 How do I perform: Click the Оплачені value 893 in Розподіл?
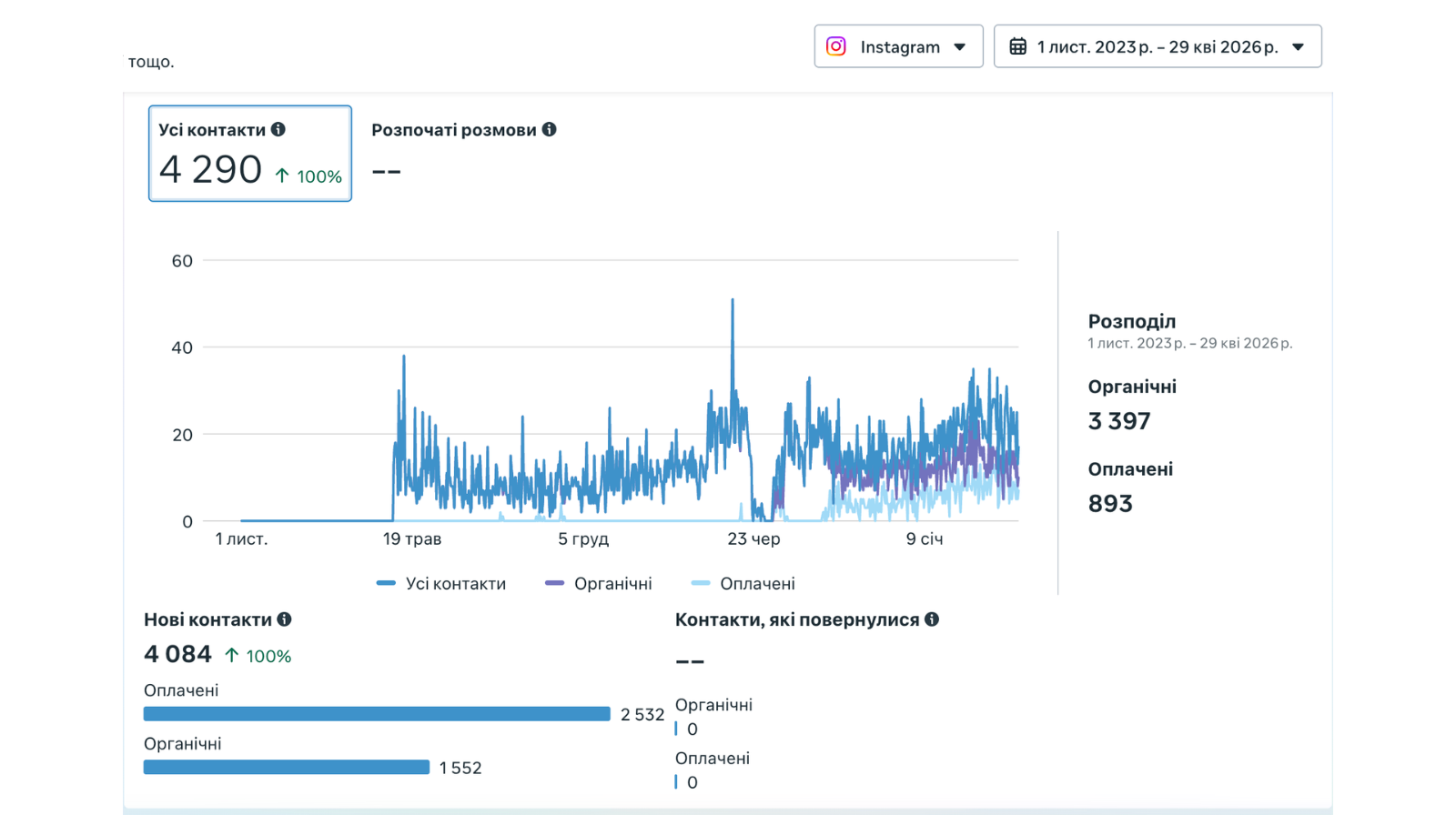[1110, 504]
